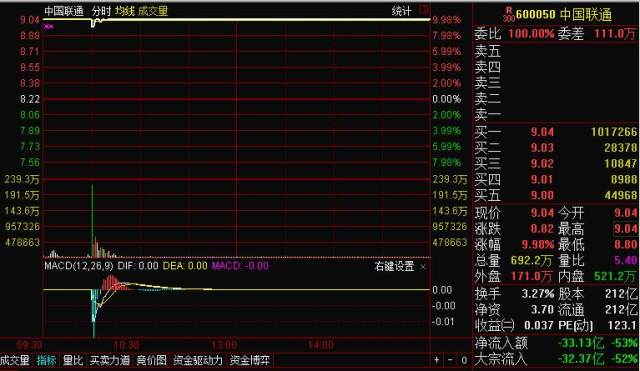
Task: Click the 10:30 time axis label
Action: click(126, 345)
